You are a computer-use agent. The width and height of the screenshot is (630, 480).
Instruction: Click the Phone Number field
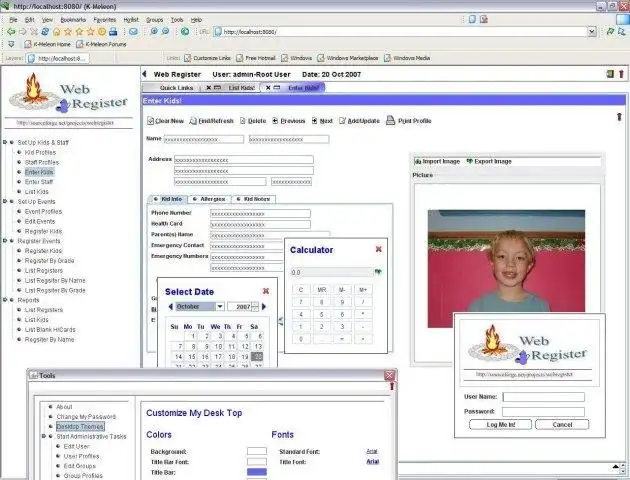tap(260, 213)
